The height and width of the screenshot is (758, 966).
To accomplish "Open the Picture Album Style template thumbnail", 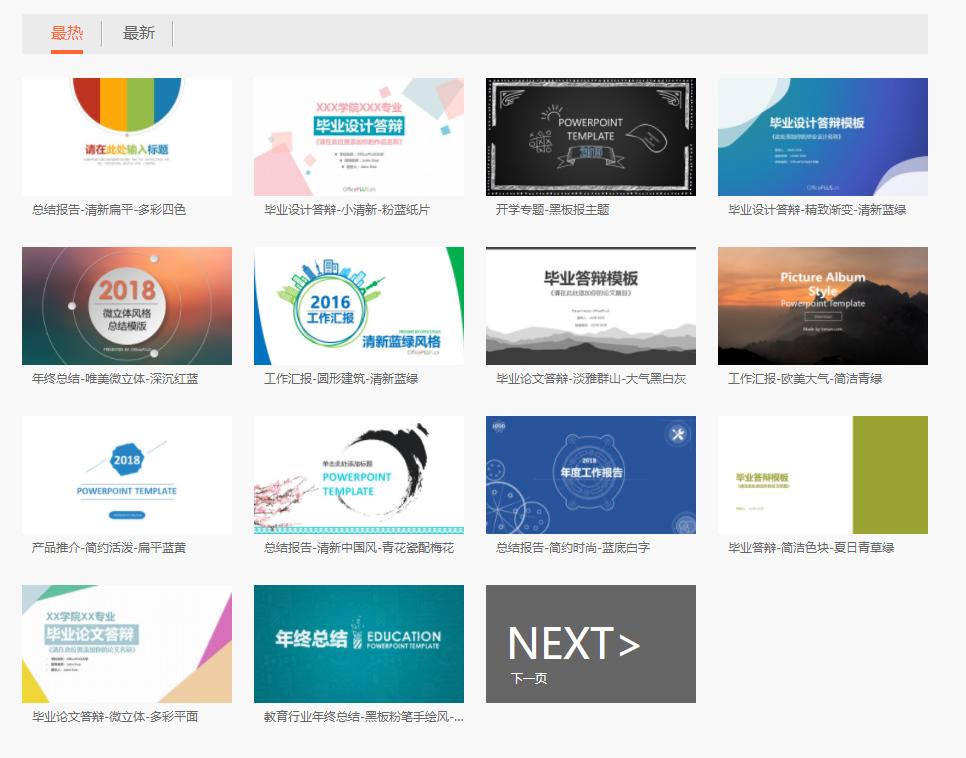I will 822,306.
